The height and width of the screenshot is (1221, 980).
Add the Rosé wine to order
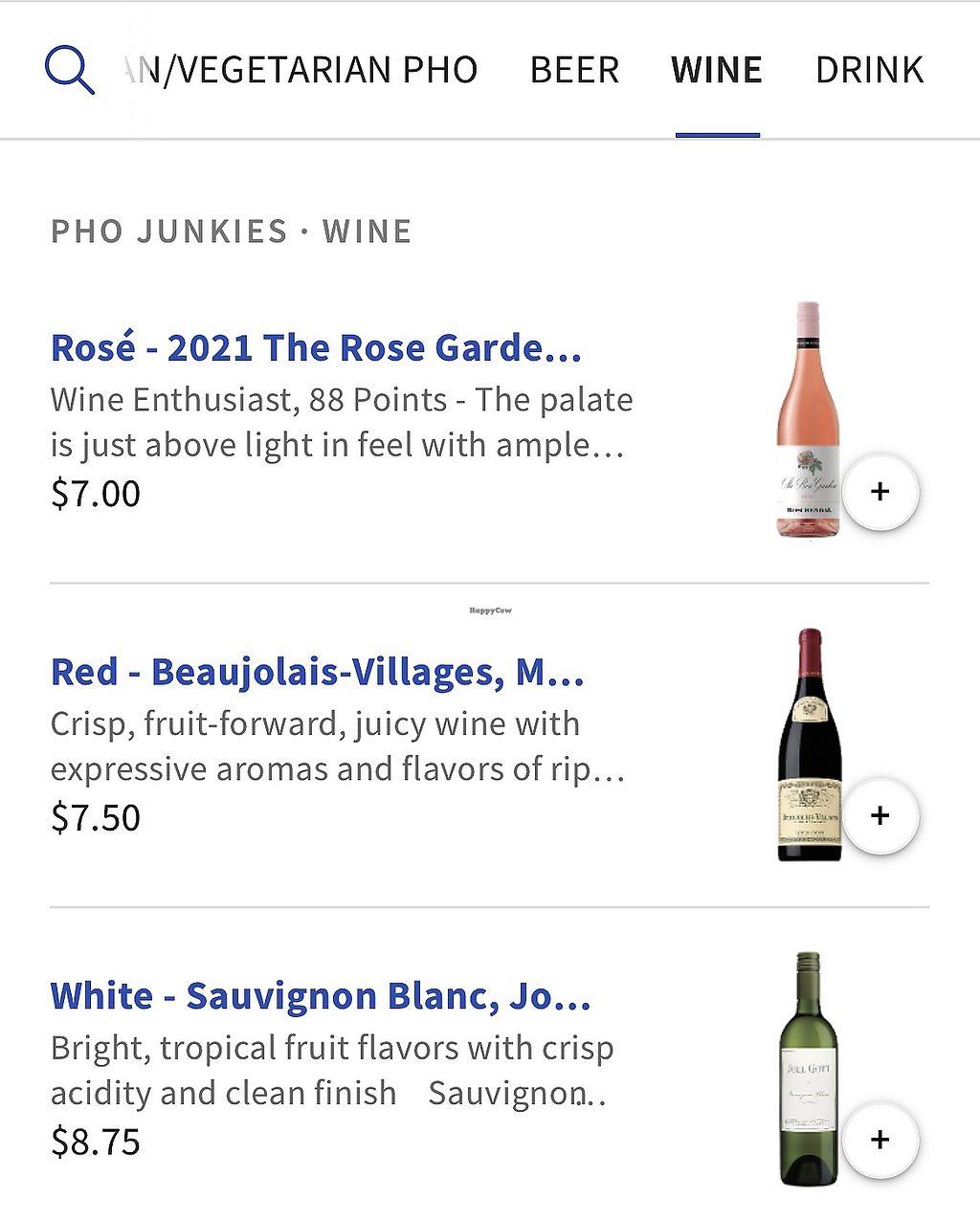pyautogui.click(x=880, y=492)
